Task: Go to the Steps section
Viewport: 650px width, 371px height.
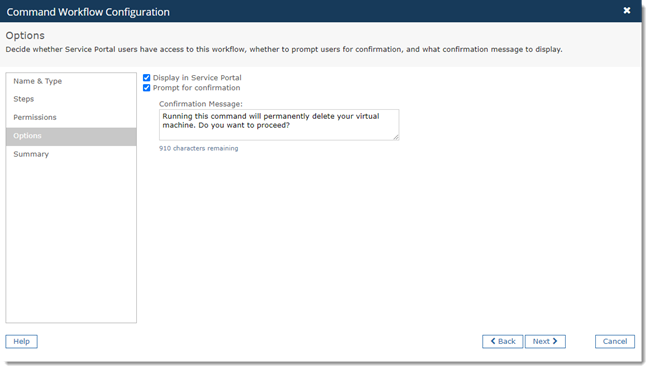Action: point(71,99)
